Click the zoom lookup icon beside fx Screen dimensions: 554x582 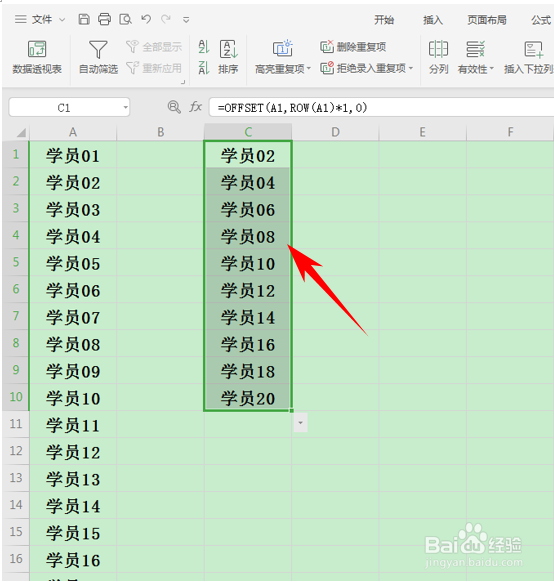(174, 107)
